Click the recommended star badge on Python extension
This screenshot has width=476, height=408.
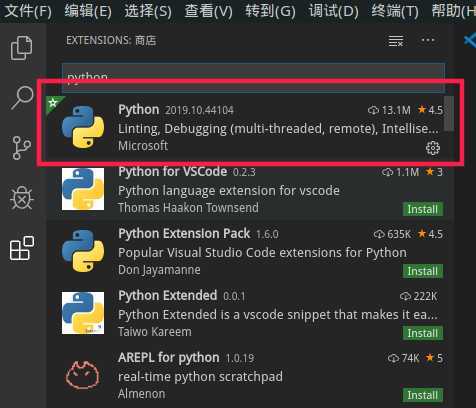[52, 103]
